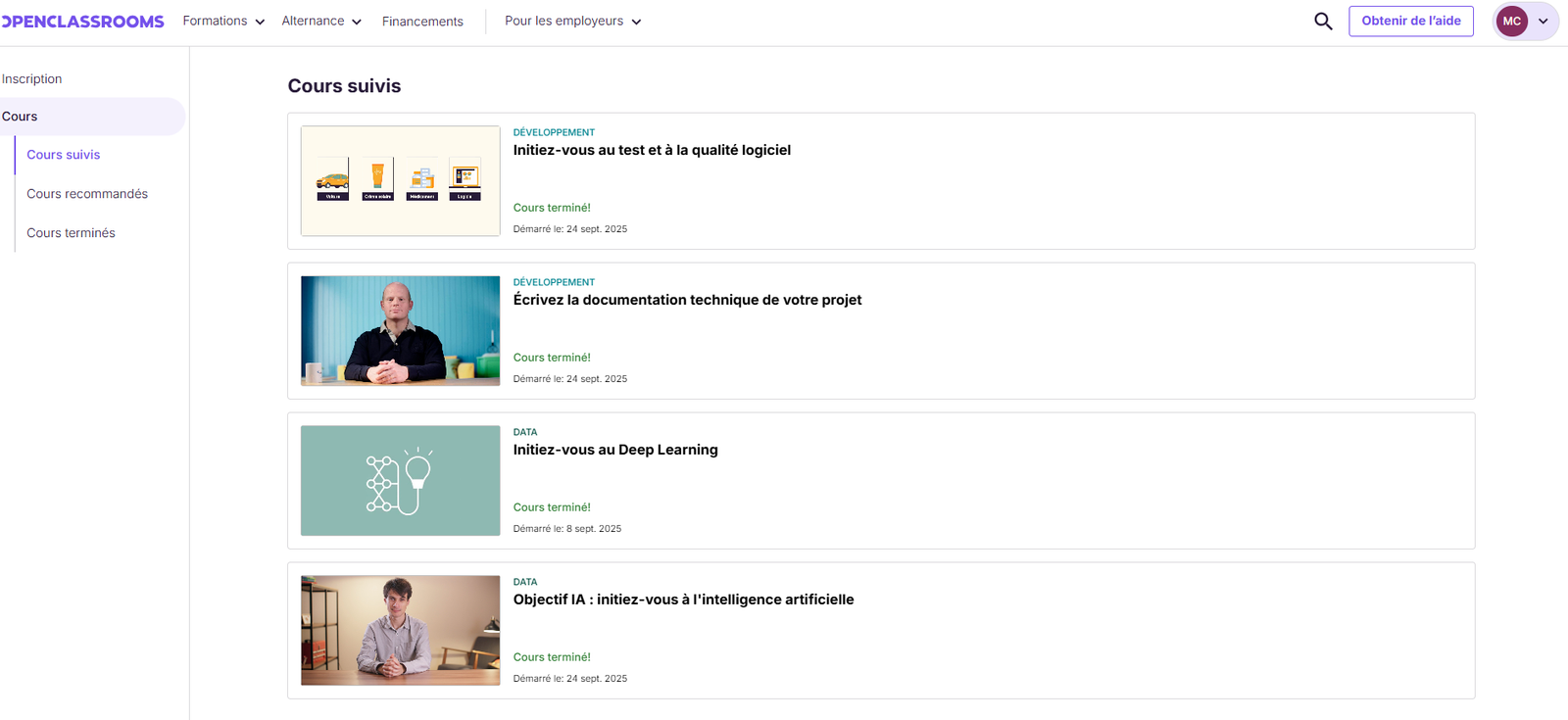Open Cours terminés in the sidebar
1568x720 pixels.
[x=71, y=233]
